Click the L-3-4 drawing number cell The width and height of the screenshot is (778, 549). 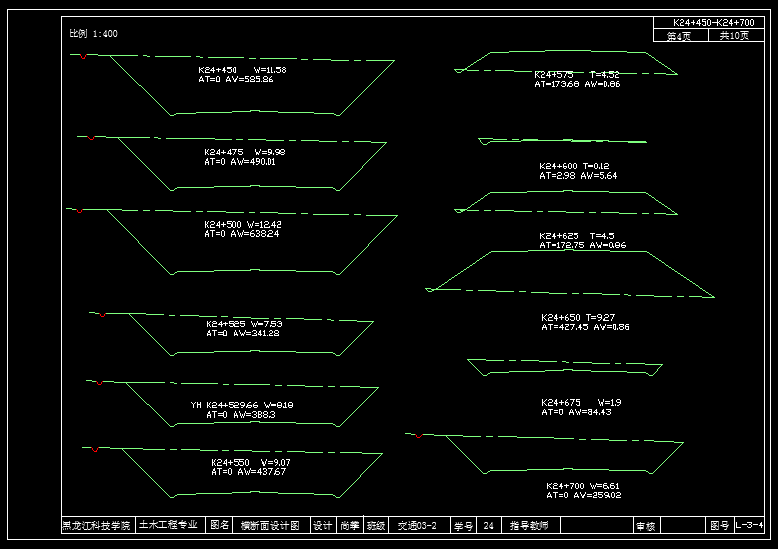pos(749,525)
